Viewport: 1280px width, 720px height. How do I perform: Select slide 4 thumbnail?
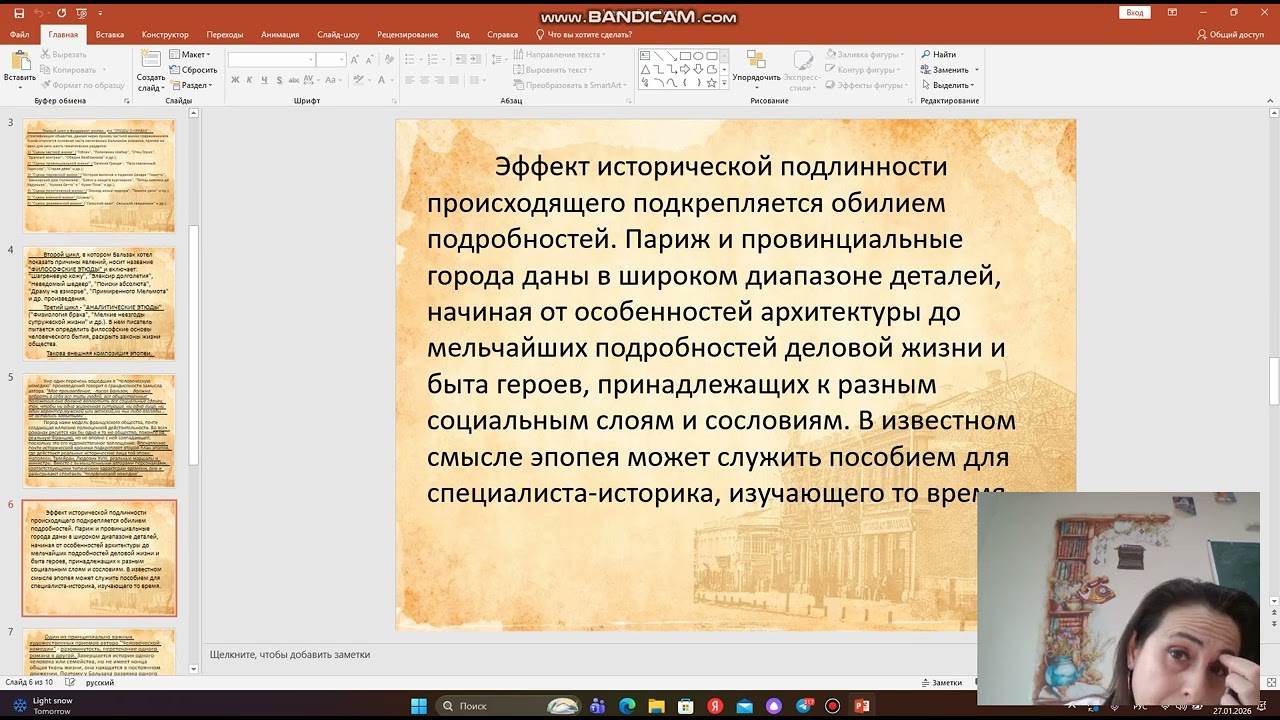tap(99, 303)
